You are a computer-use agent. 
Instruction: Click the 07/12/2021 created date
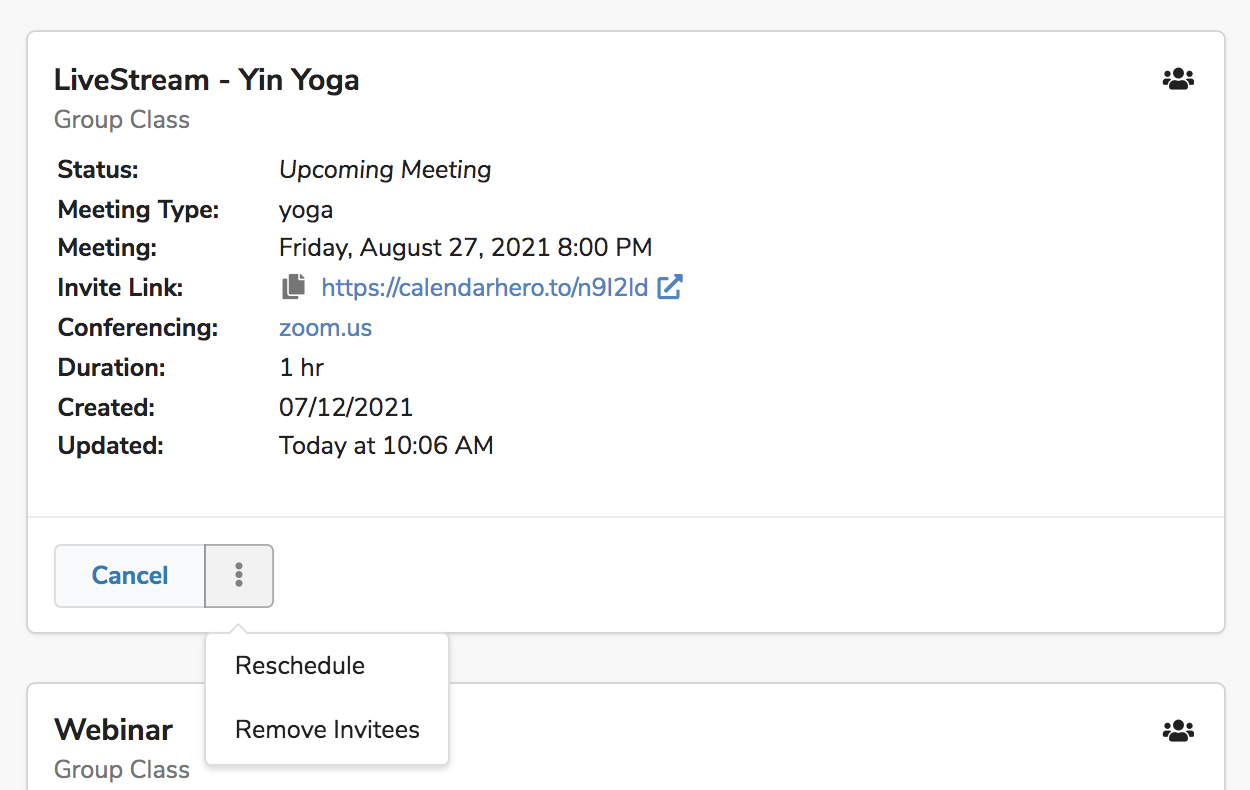[346, 407]
